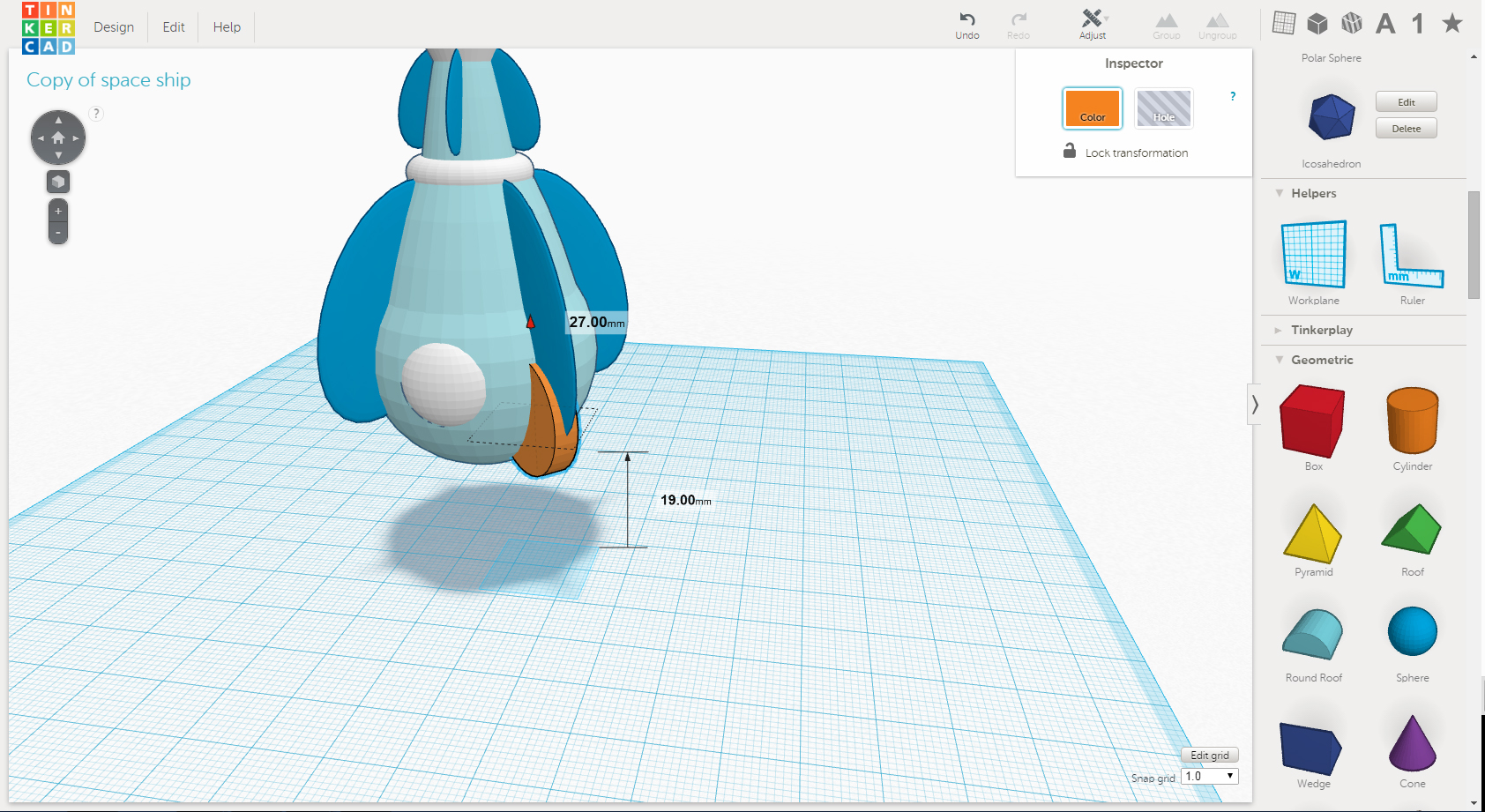Open the orange Color swatch in Inspector

tap(1093, 108)
